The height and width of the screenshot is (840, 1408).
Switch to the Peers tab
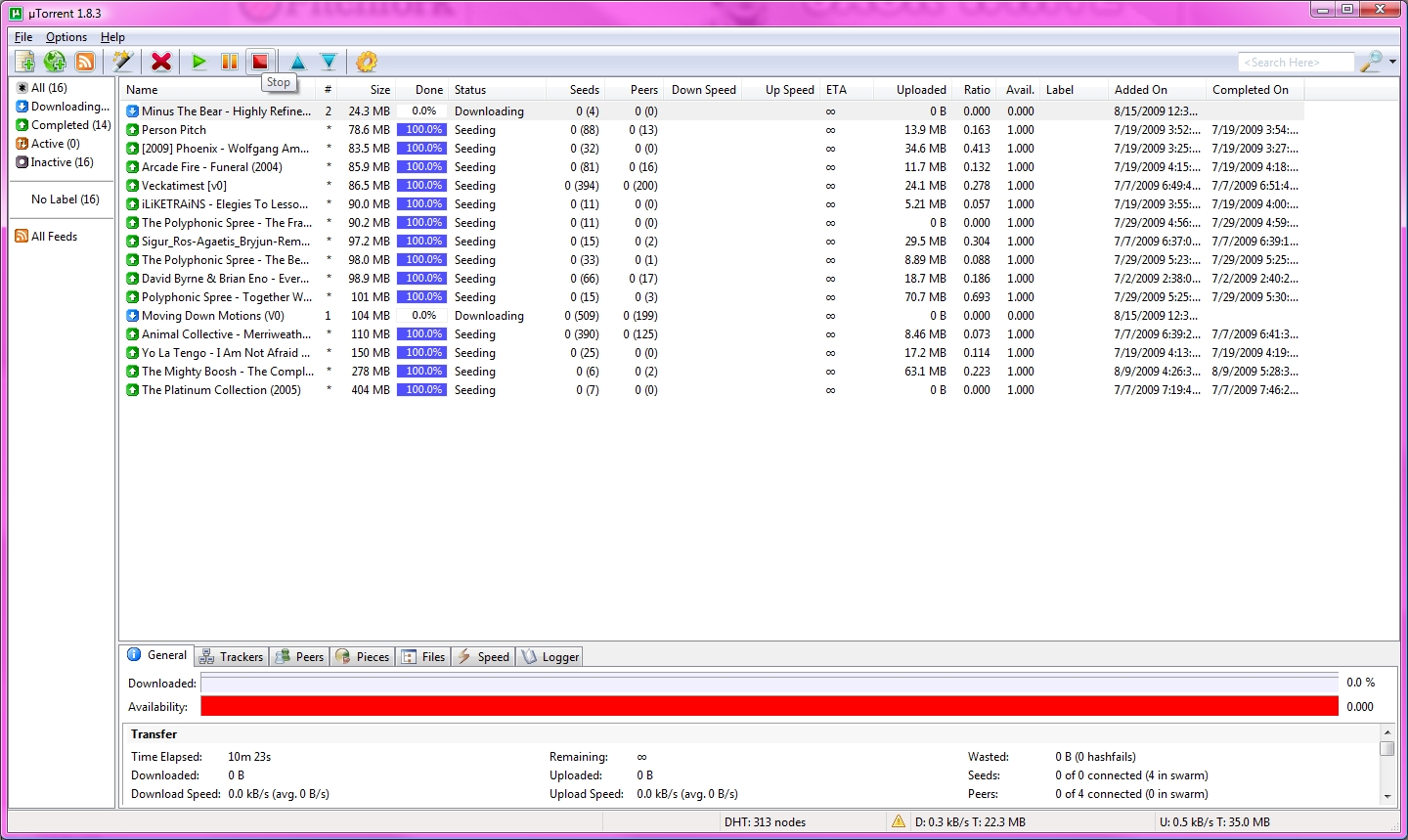[x=300, y=656]
